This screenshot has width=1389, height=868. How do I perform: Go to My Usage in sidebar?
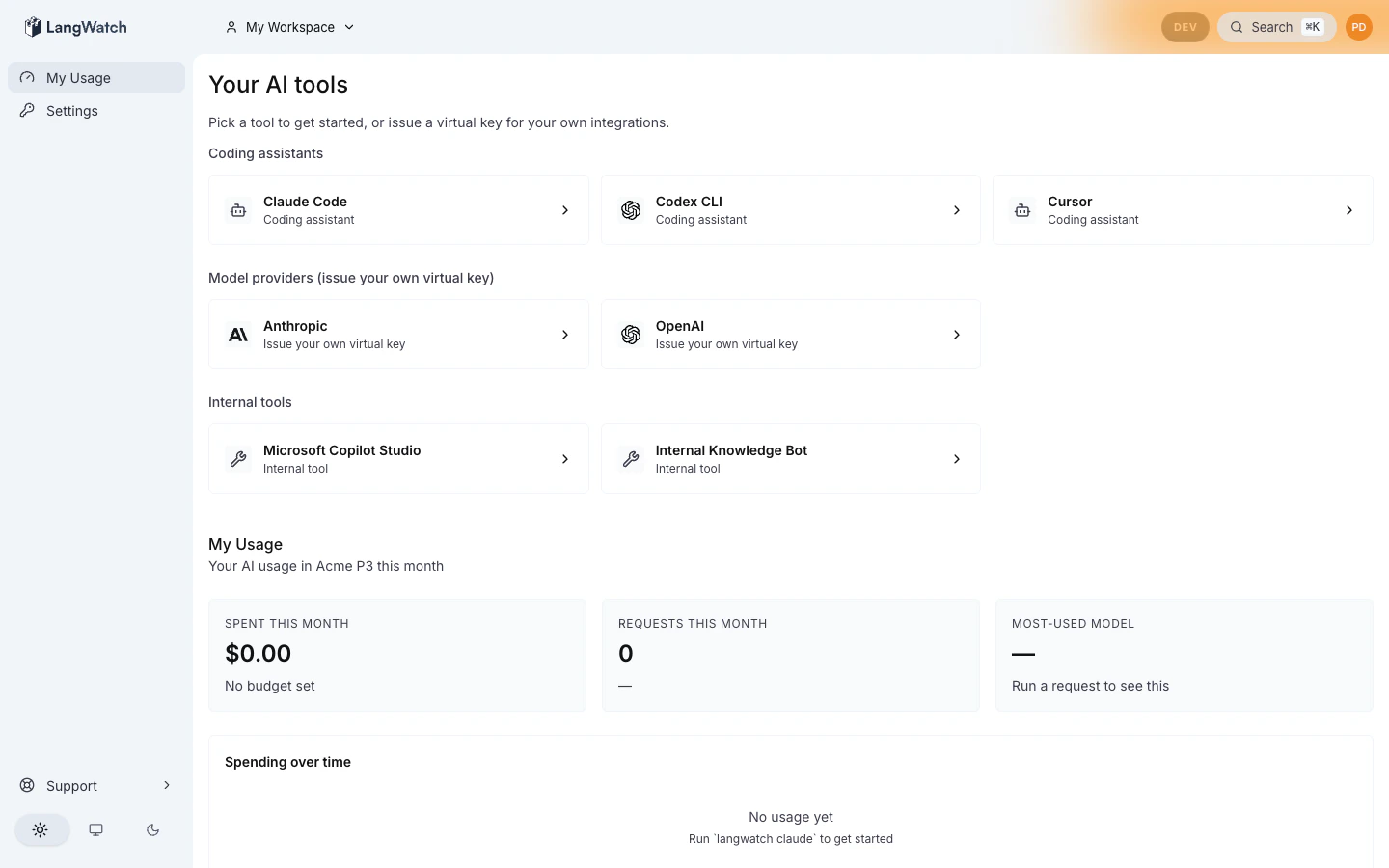96,77
